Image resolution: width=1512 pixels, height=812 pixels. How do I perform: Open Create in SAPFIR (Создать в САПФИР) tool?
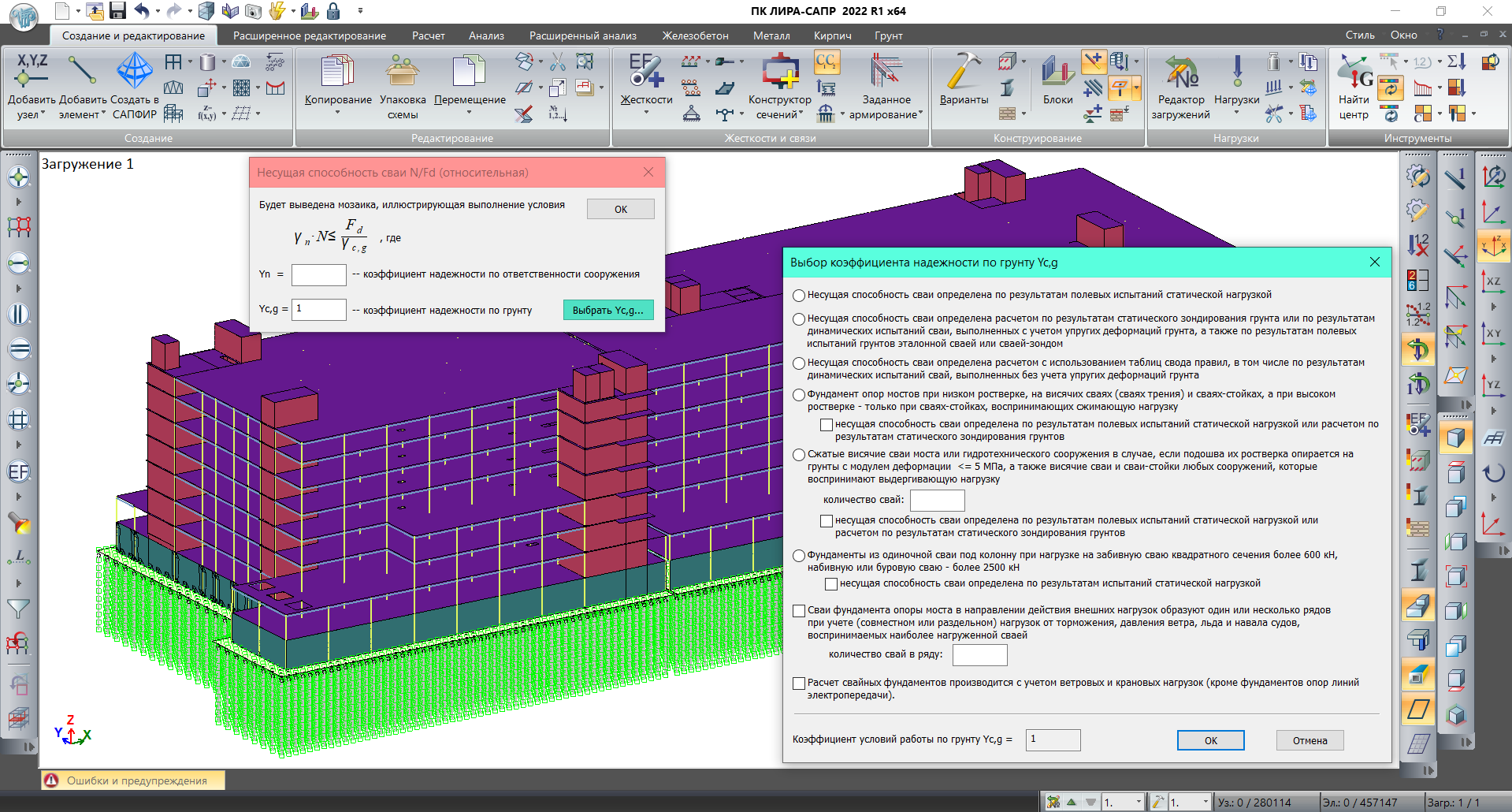135,71
